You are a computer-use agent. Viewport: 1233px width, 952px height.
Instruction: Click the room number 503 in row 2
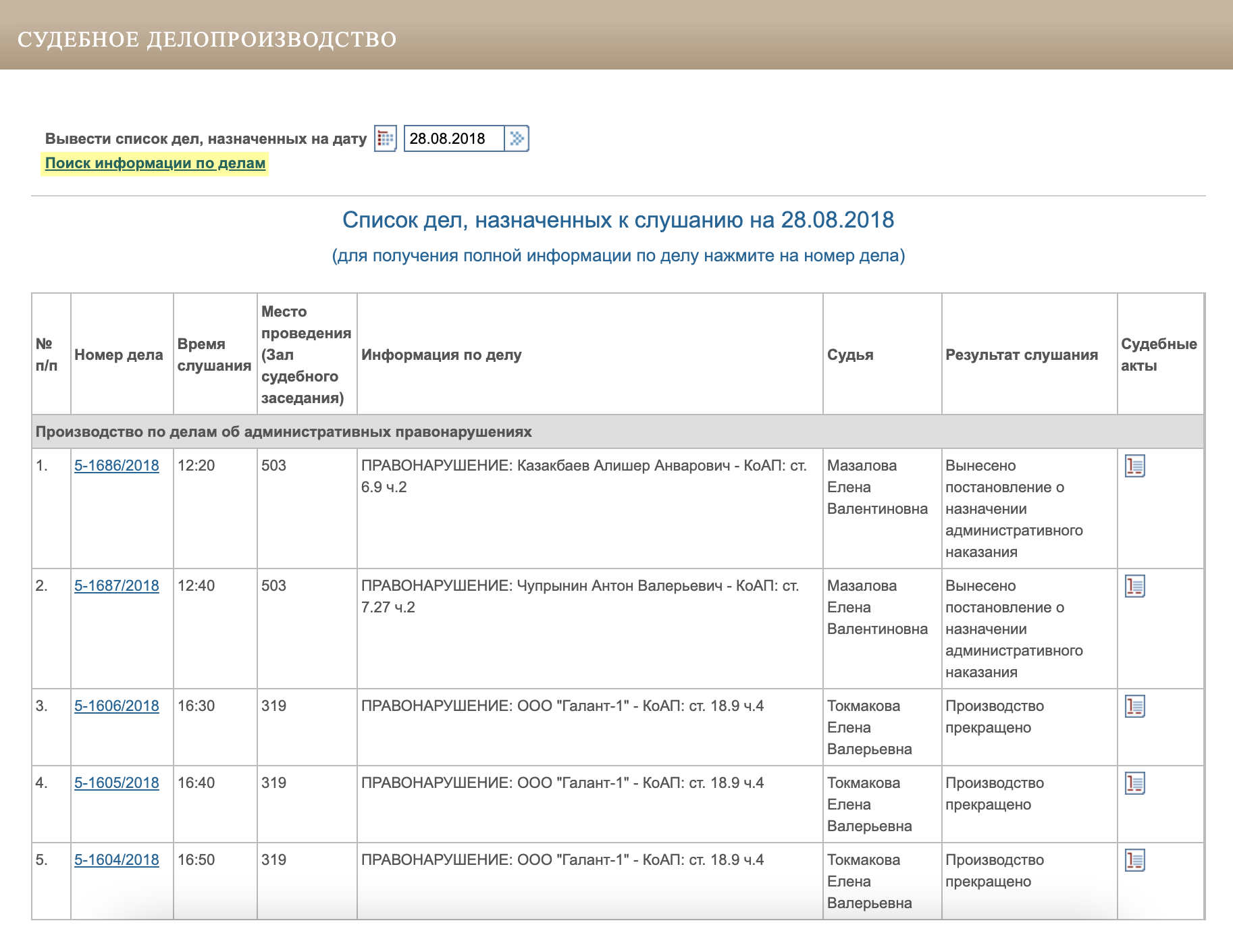(273, 586)
